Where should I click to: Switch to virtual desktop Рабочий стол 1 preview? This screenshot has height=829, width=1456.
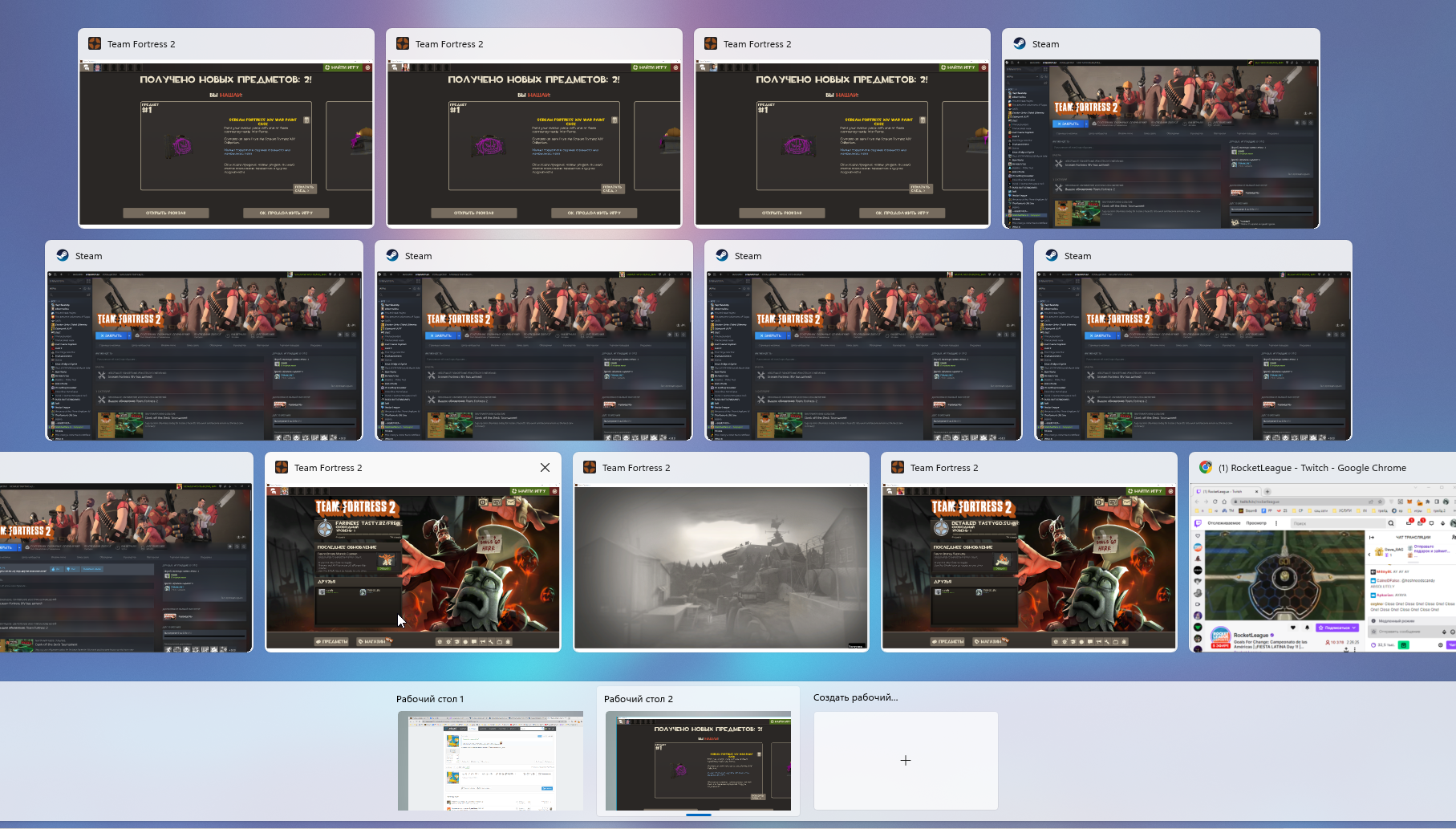[x=491, y=760]
